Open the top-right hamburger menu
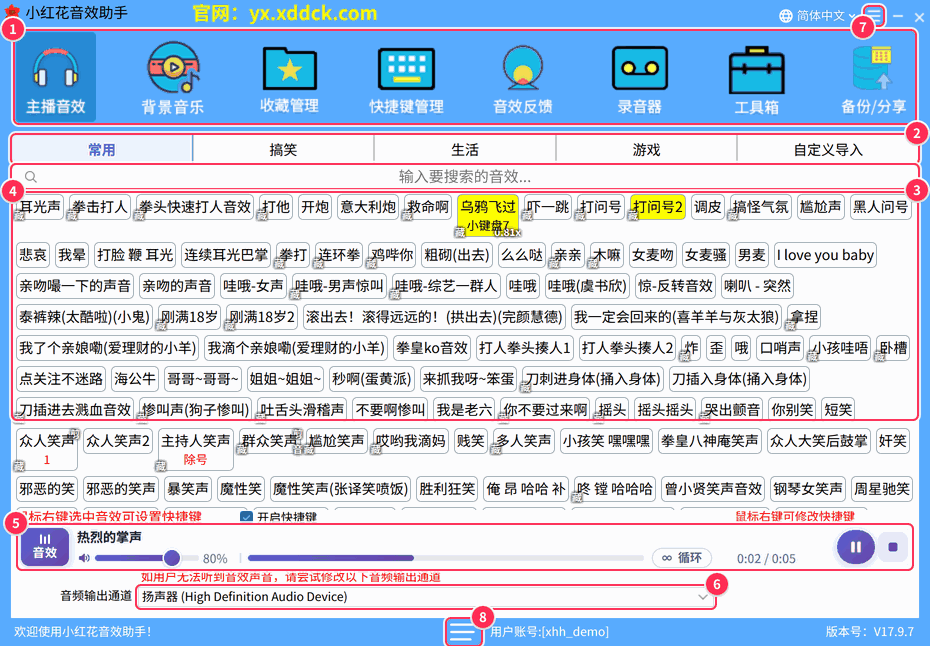This screenshot has width=930, height=646. tap(875, 15)
